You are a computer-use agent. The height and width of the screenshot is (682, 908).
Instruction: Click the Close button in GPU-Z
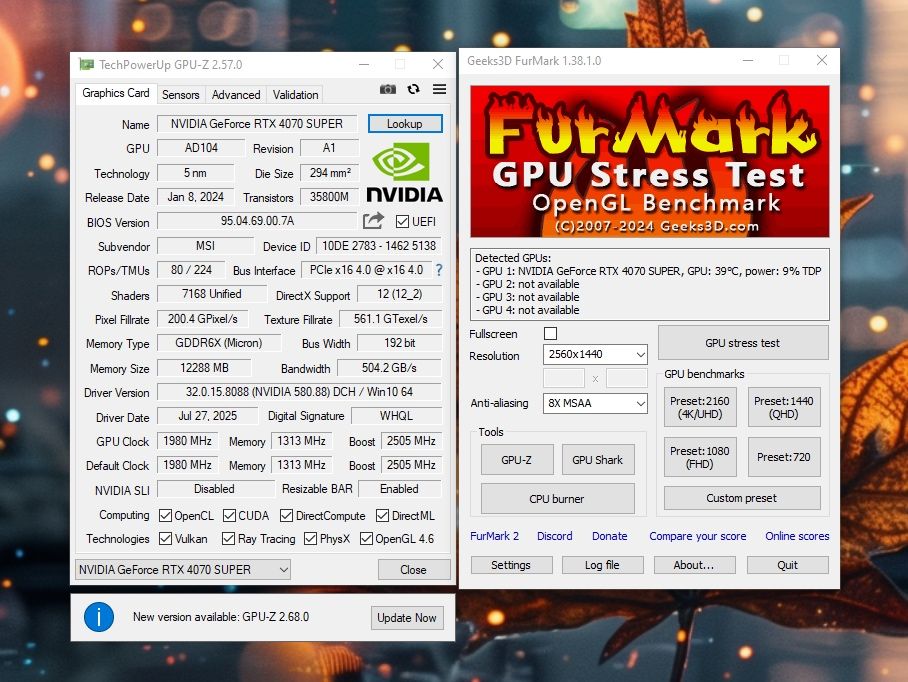pyautogui.click(x=413, y=570)
